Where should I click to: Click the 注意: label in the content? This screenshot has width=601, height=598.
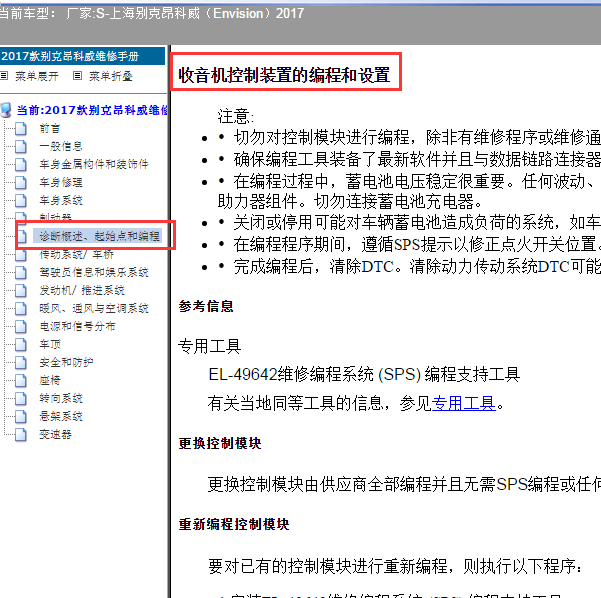(x=235, y=117)
